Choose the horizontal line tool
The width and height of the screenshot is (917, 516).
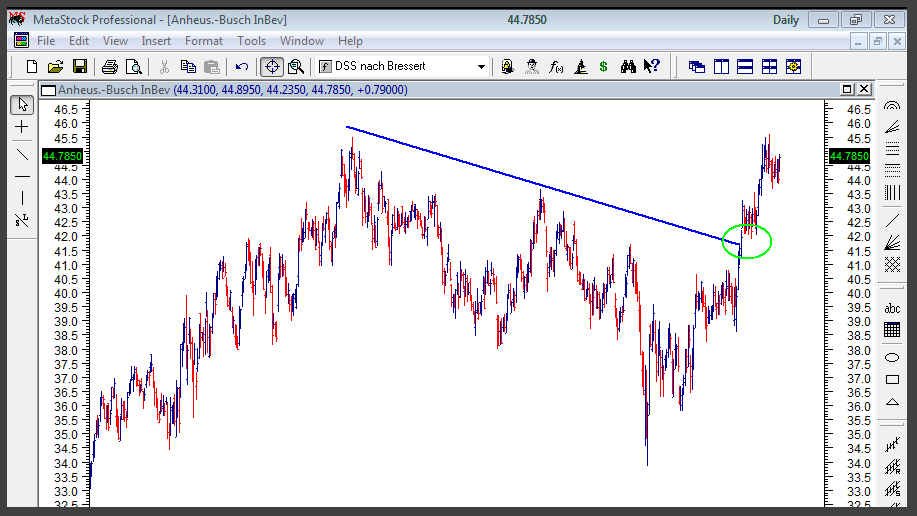click(22, 177)
